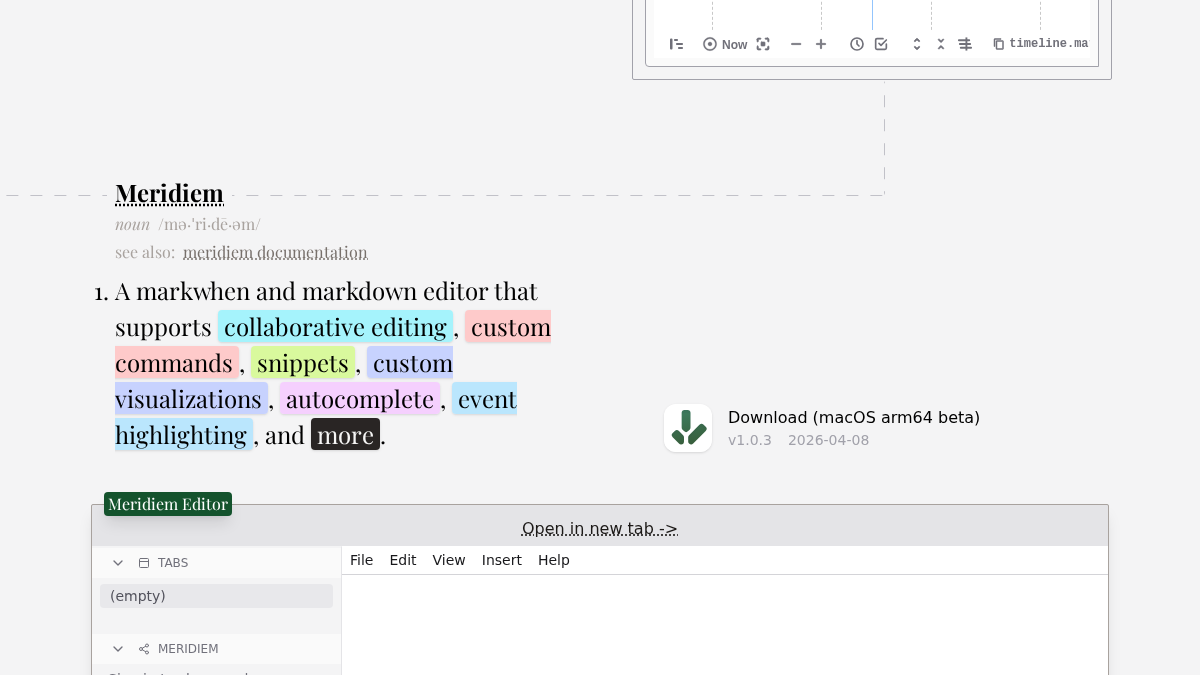This screenshot has height=675, width=1200.
Task: Click the Meridiem app logo icon
Action: [x=688, y=428]
